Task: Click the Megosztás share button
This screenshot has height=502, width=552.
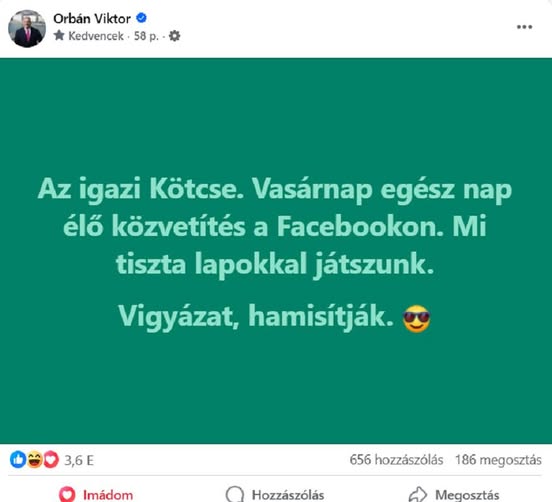Action: tap(454, 495)
